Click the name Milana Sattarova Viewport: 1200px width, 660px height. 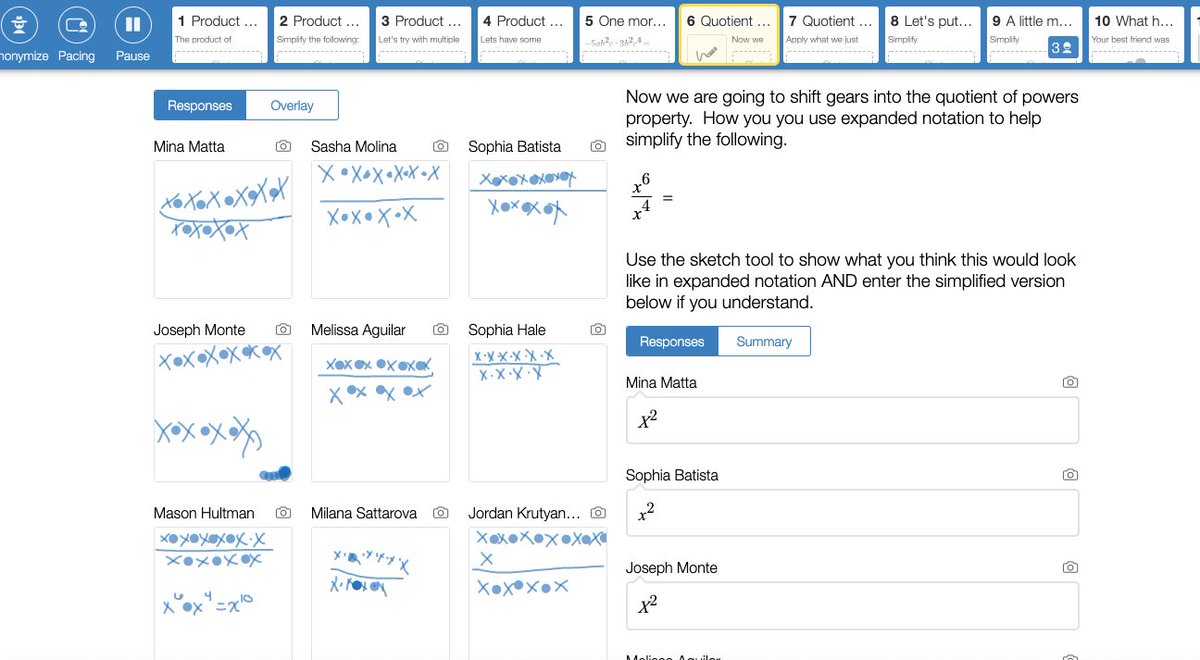(x=364, y=512)
